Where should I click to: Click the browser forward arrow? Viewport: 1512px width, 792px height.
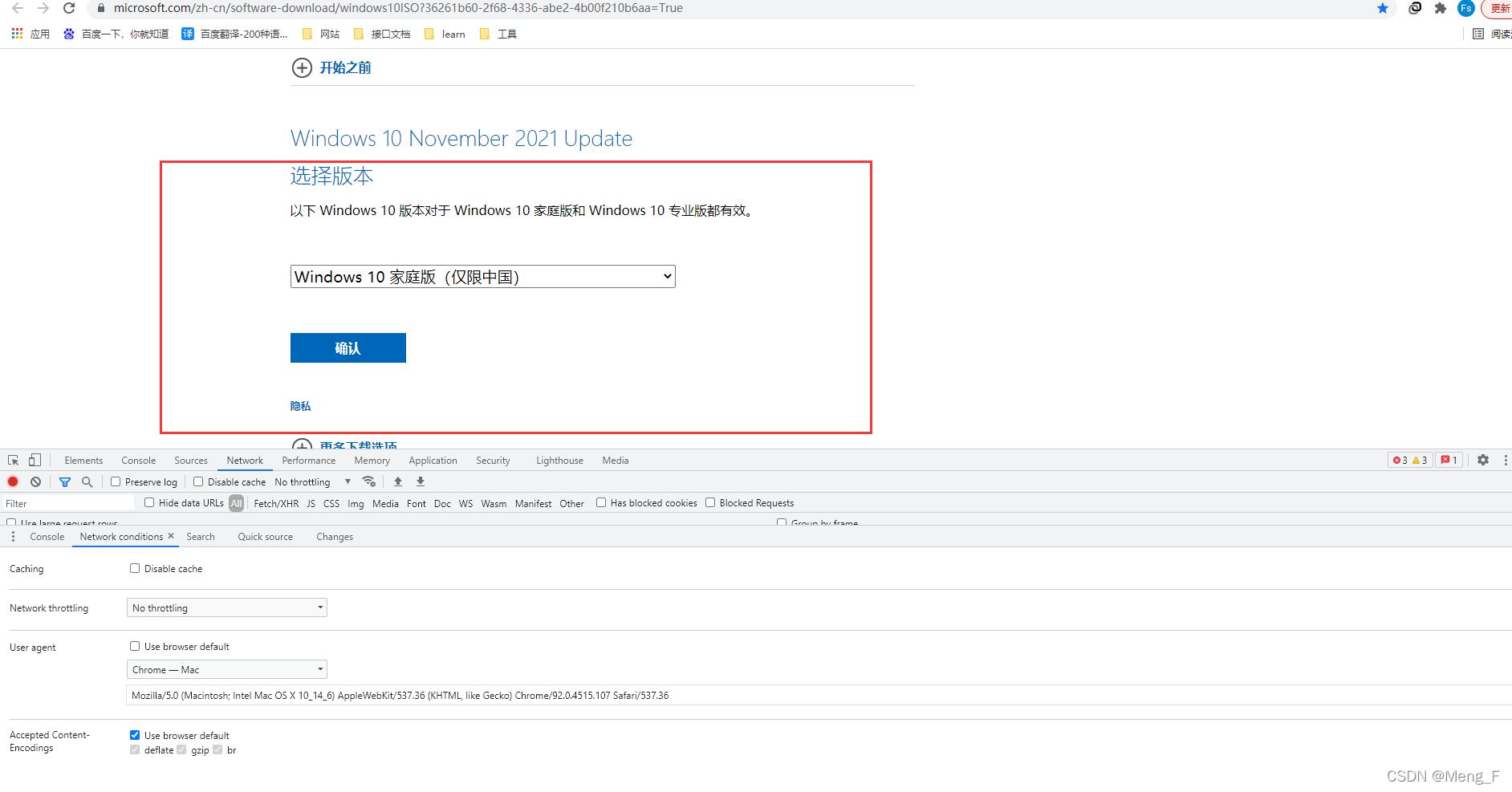point(43,8)
